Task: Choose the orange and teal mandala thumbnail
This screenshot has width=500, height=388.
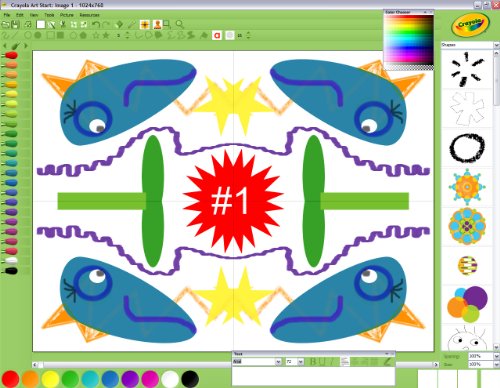Action: pos(467,187)
